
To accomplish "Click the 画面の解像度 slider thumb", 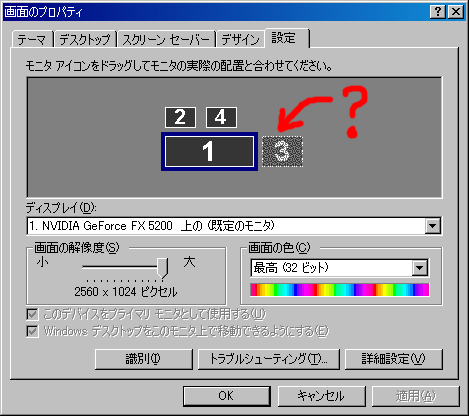I will [x=163, y=268].
